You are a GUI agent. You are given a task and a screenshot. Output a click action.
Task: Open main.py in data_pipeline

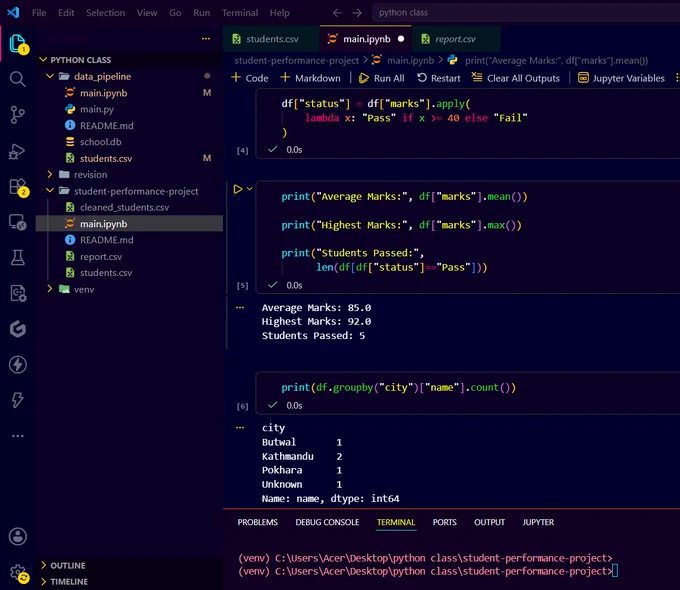point(97,109)
